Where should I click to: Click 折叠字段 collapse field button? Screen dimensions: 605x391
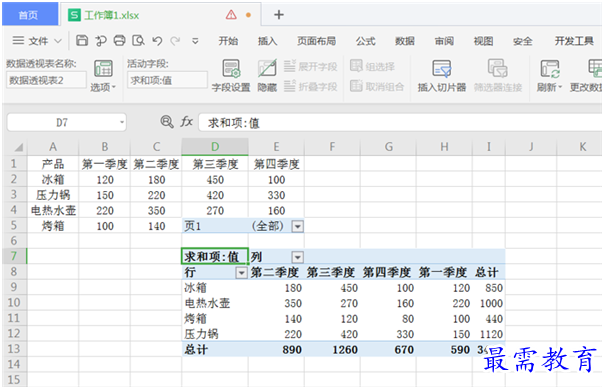pyautogui.click(x=311, y=86)
